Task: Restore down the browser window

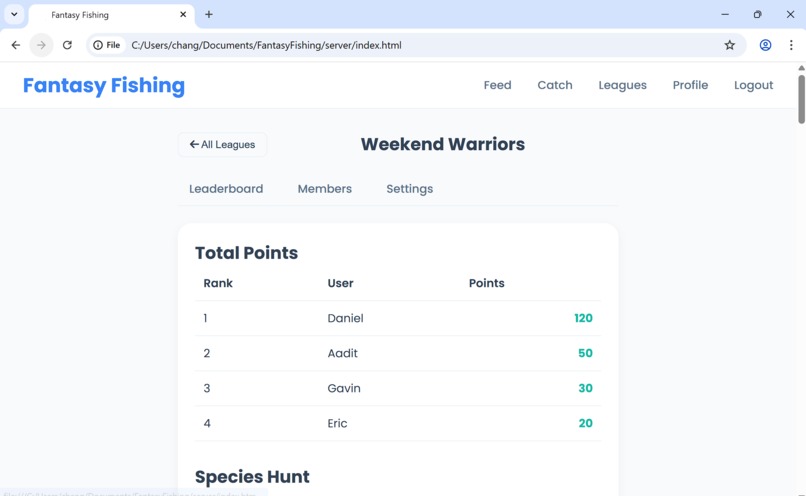Action: tap(757, 14)
